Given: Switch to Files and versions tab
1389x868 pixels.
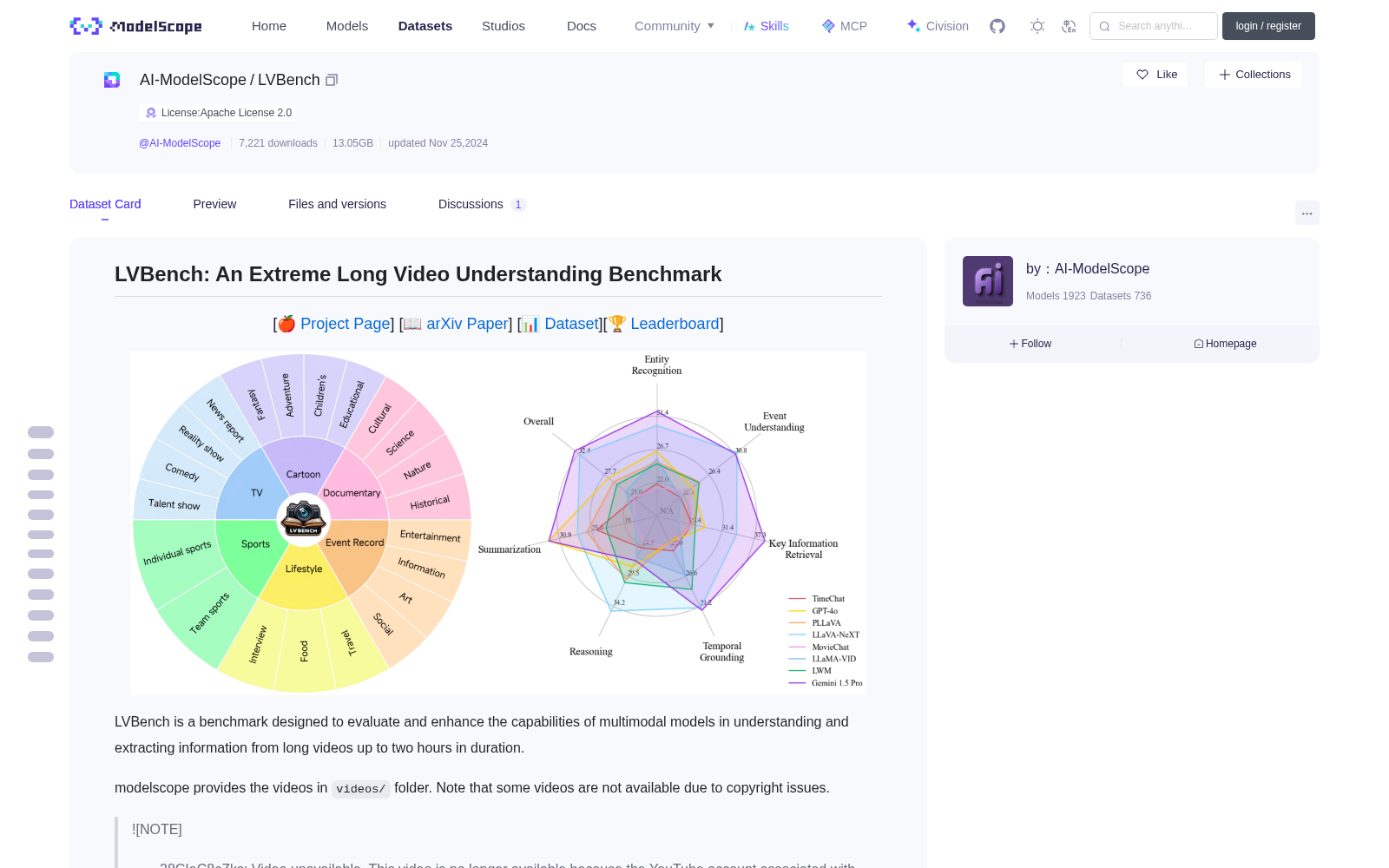Looking at the screenshot, I should coord(337,204).
